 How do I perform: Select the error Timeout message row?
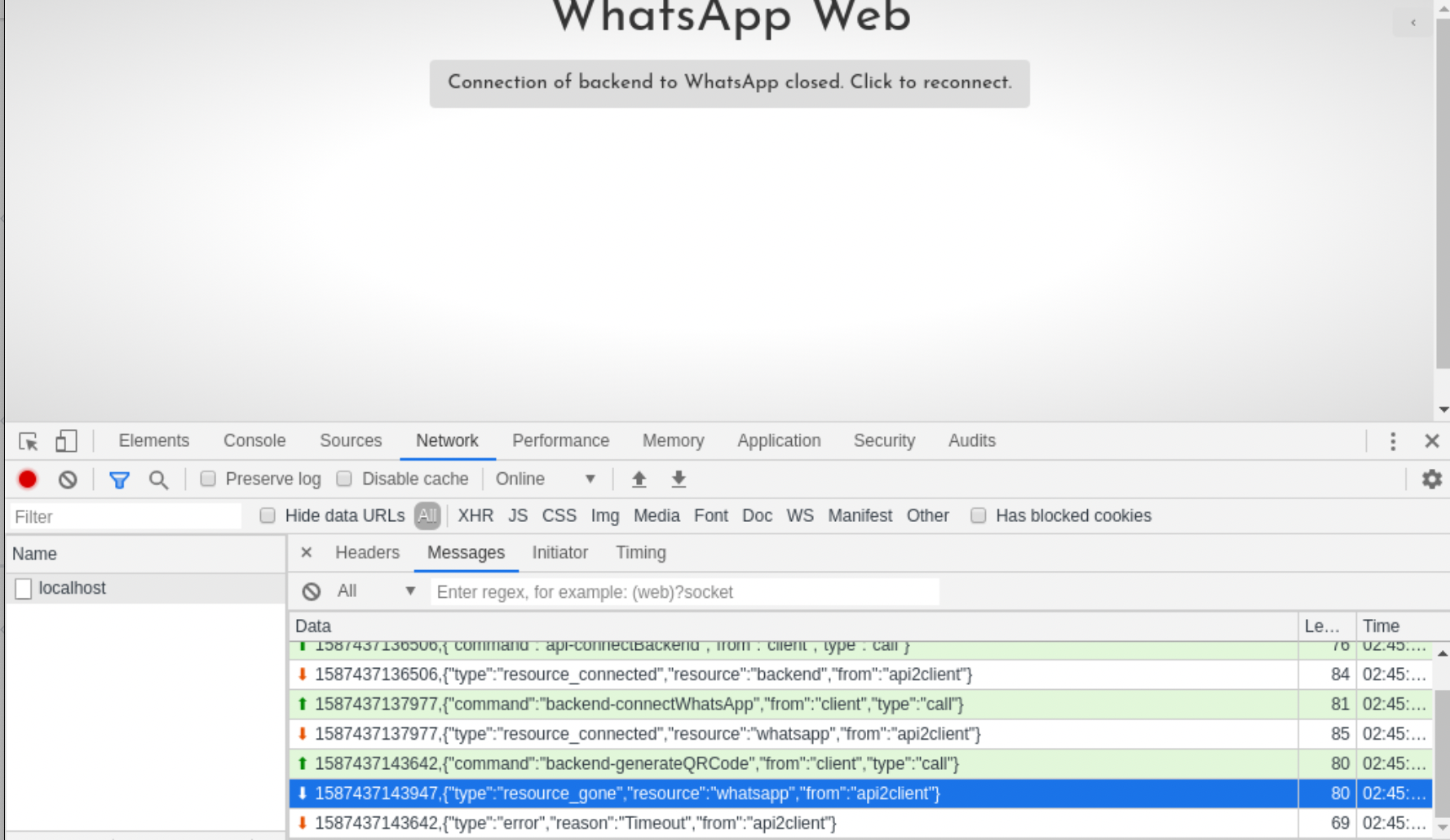[x=860, y=823]
